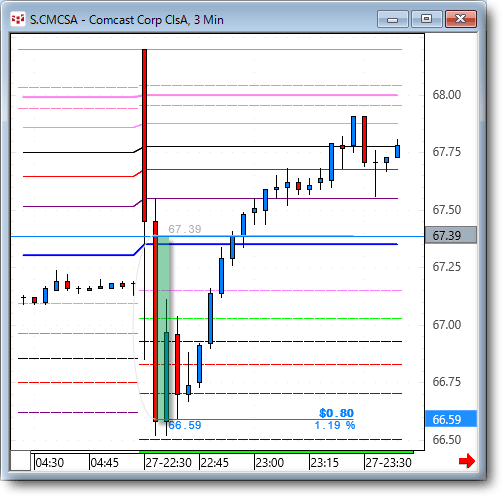Click the 04:45 time axis label

104,463
